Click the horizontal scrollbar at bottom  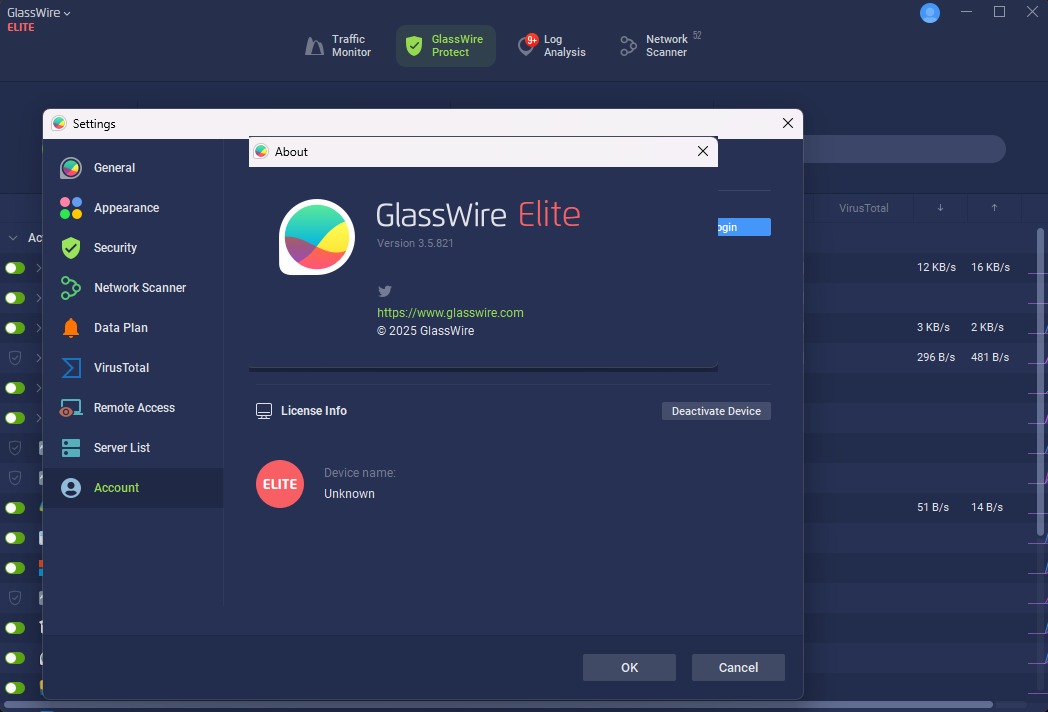pos(498,705)
